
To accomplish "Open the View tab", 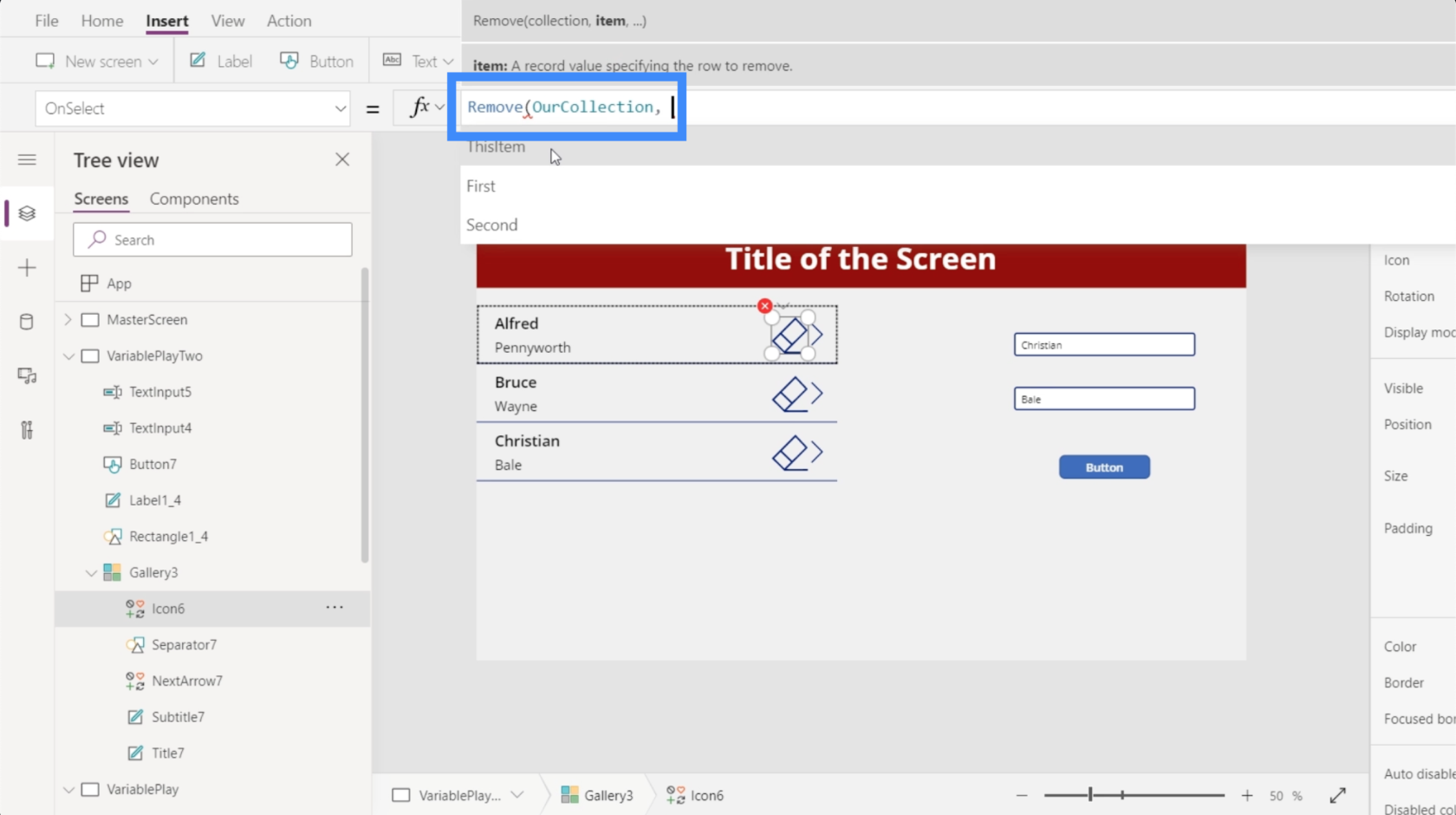I will pos(228,20).
